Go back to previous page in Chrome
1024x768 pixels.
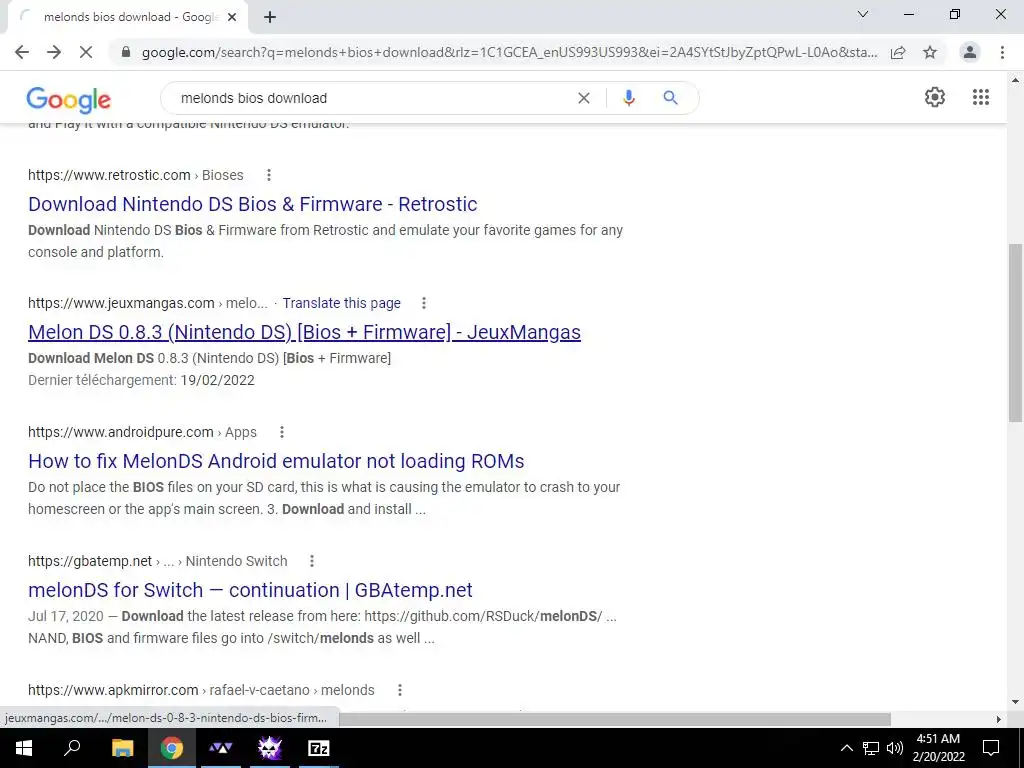(22, 52)
